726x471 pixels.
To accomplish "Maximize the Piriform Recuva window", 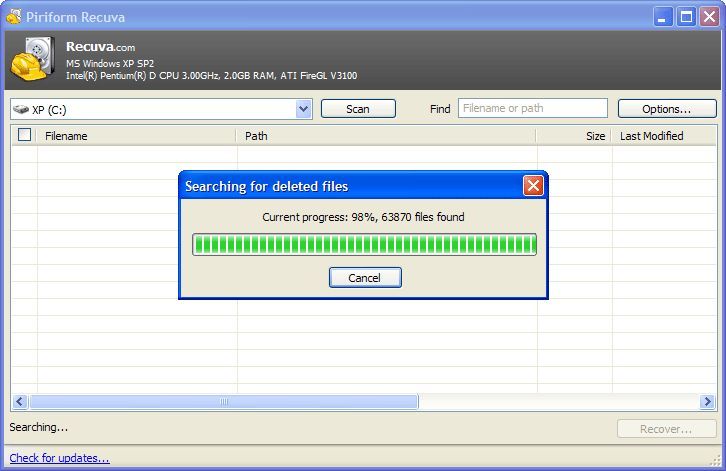I will (686, 17).
